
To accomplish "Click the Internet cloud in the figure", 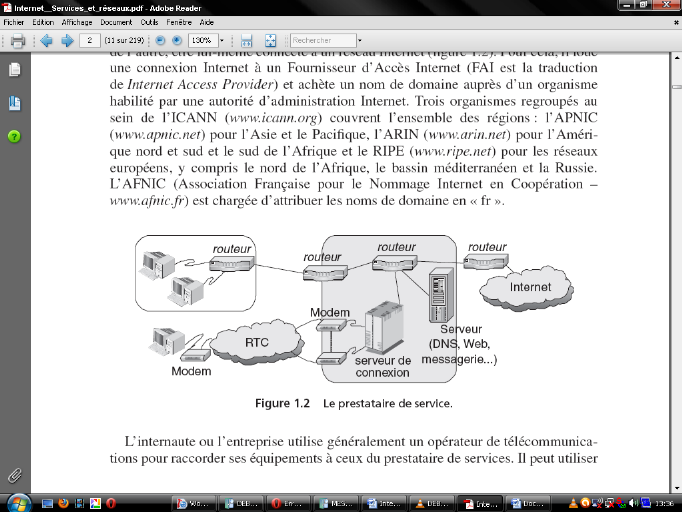I will coord(527,287).
